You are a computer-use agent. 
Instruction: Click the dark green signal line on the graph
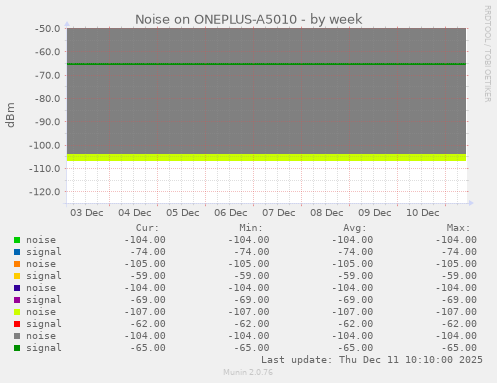(266, 64)
